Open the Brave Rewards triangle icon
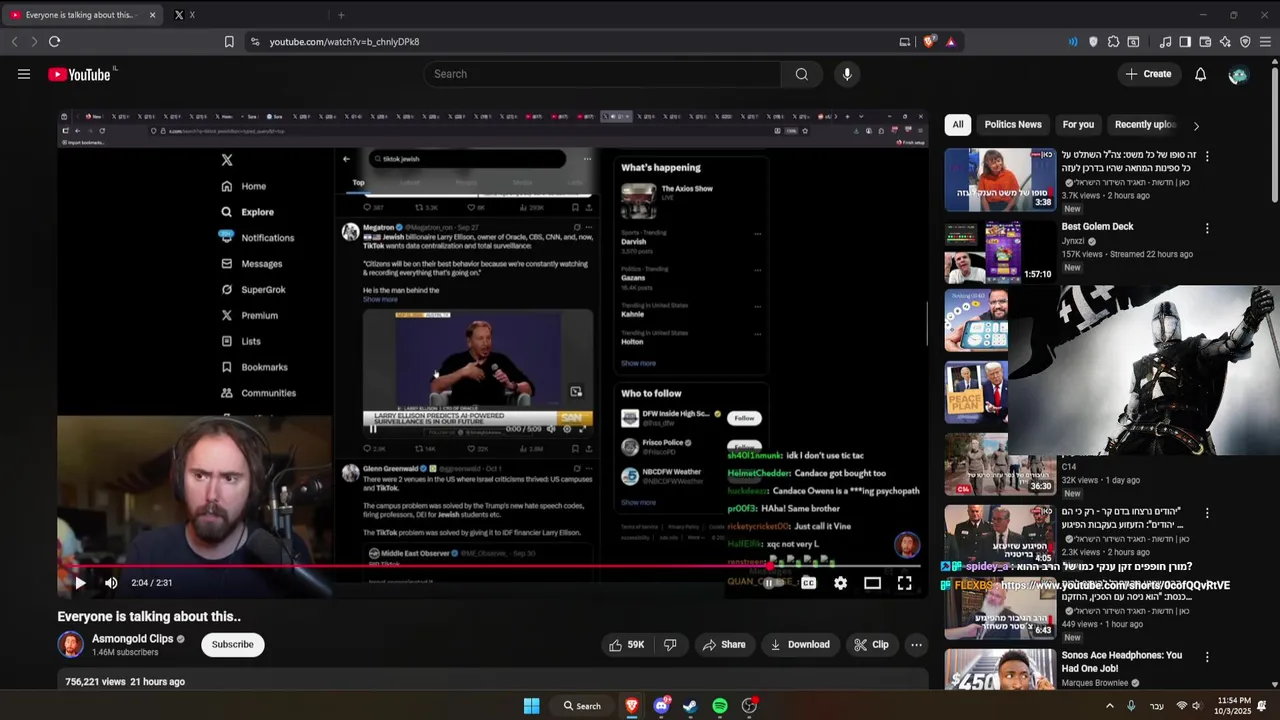The width and height of the screenshot is (1280, 720). [x=950, y=41]
